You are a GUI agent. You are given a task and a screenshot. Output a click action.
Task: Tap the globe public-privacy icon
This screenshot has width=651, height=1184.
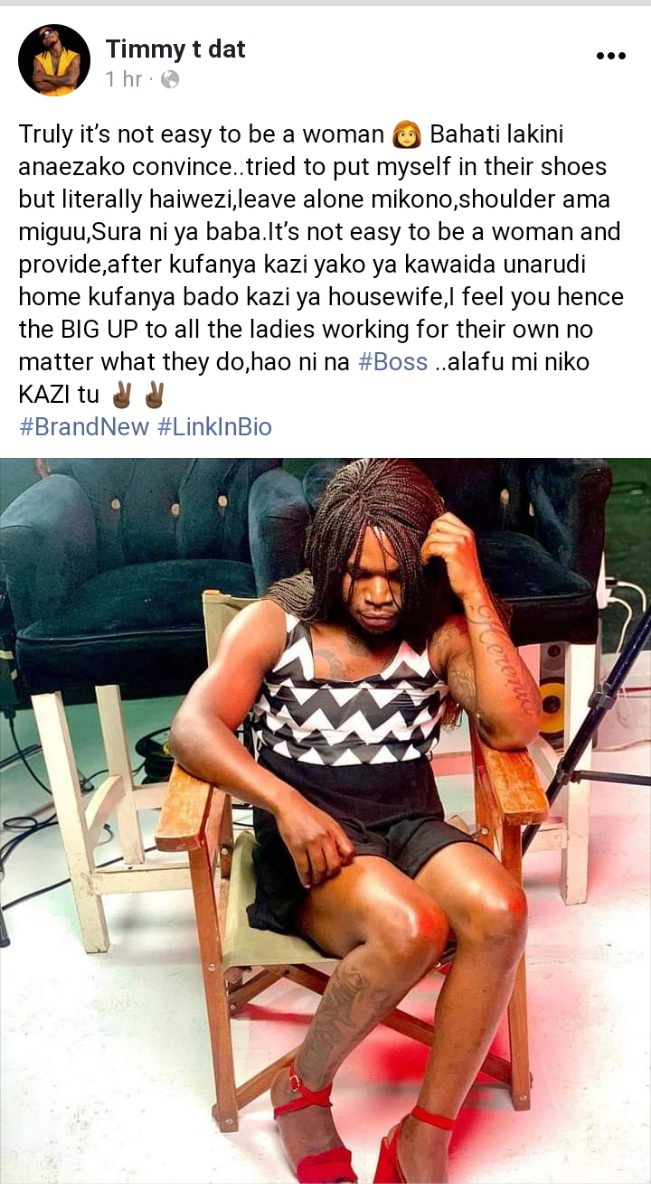(x=171, y=79)
